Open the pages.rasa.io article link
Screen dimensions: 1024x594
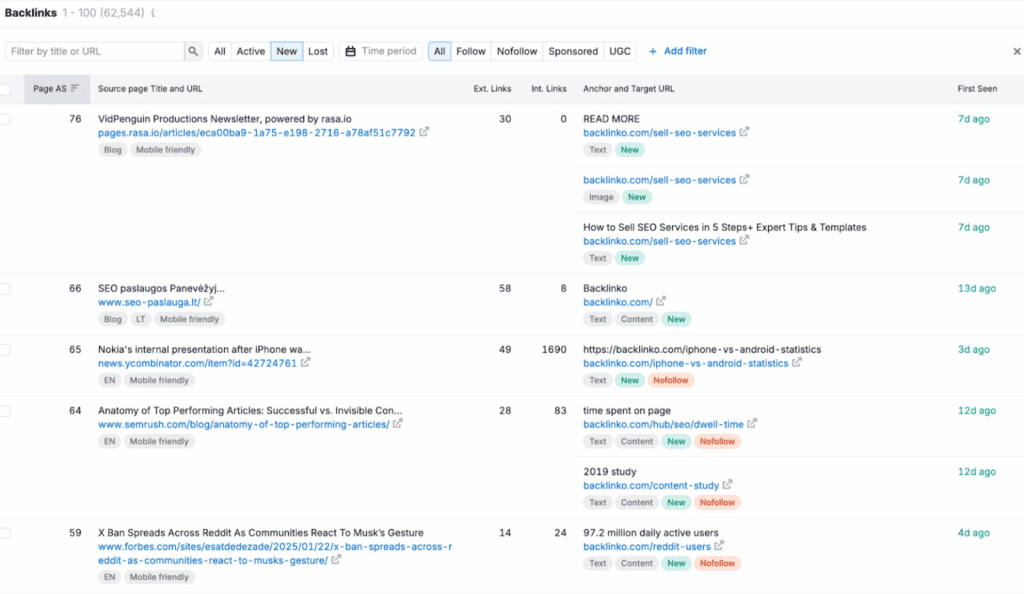click(x=257, y=133)
